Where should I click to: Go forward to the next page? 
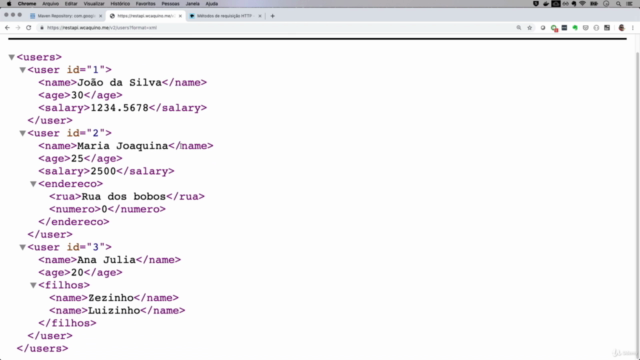pos(18,28)
